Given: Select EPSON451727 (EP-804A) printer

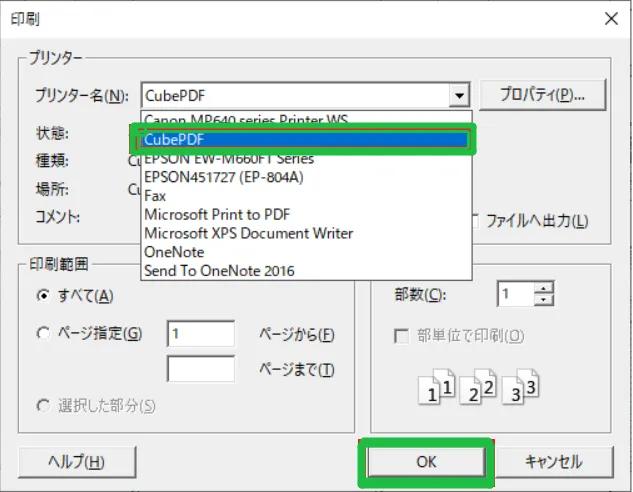Looking at the screenshot, I should click(306, 177).
